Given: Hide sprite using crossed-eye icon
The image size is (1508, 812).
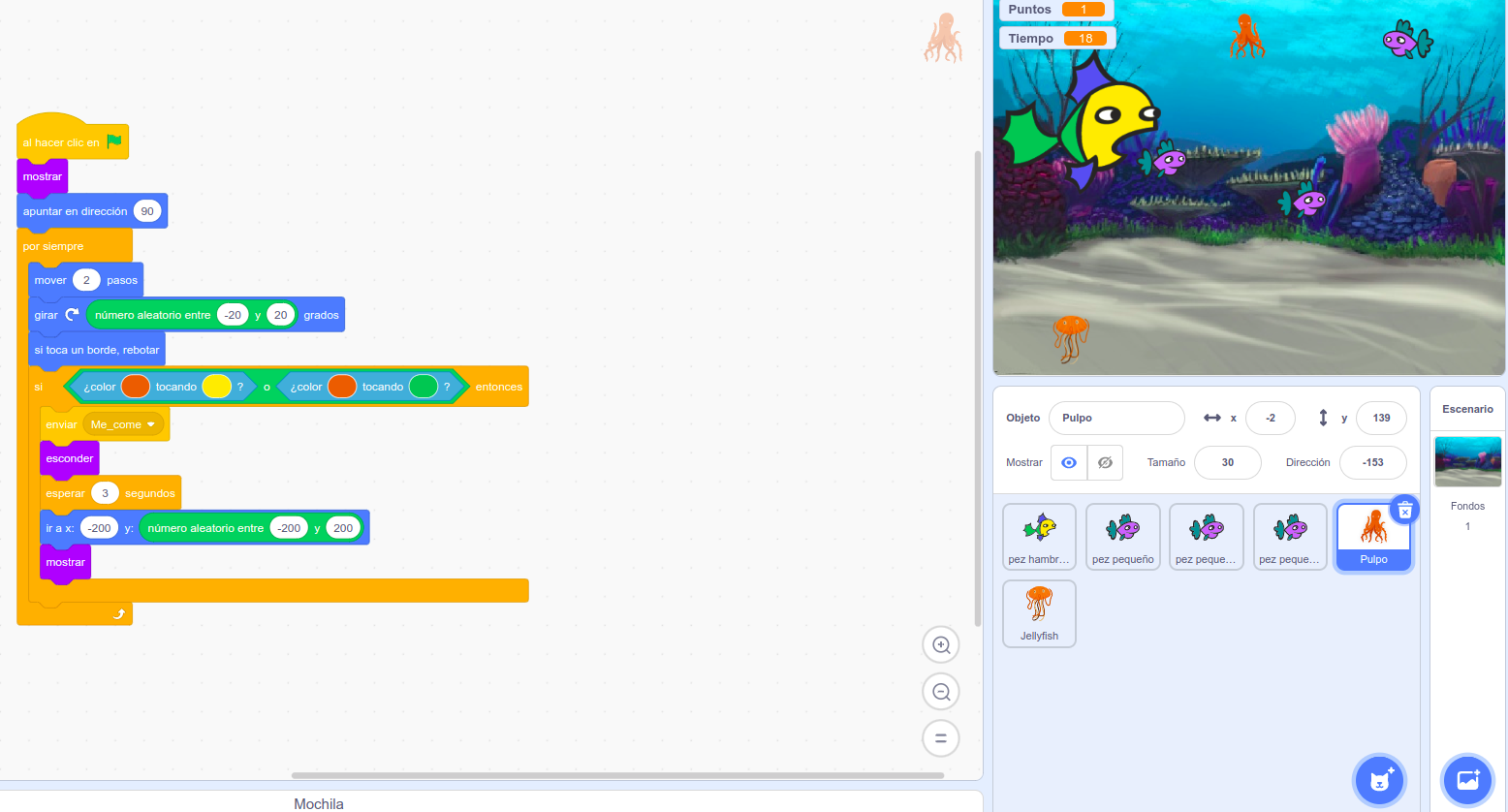Looking at the screenshot, I should (1105, 463).
